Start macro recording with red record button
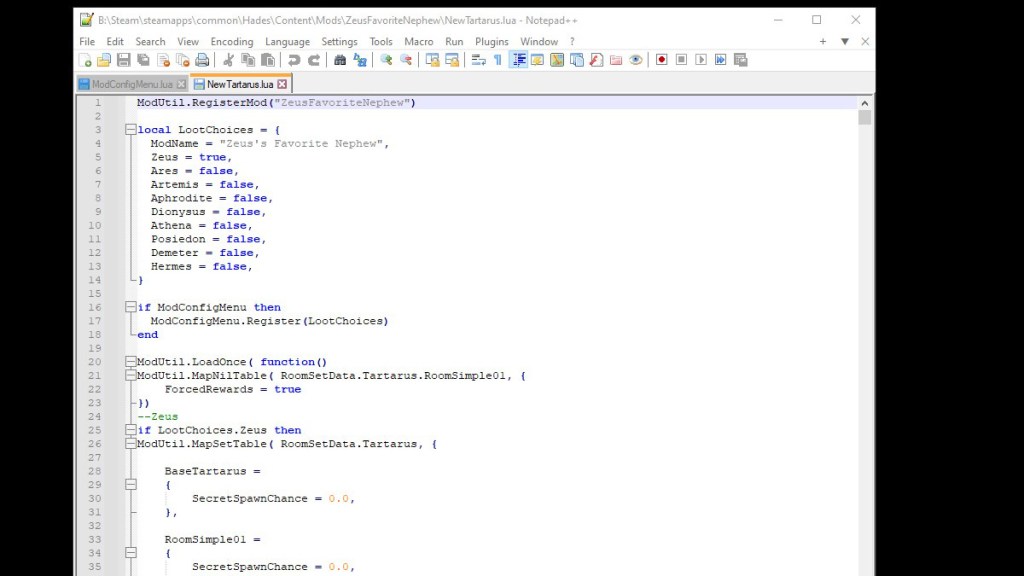Screen dimensions: 1024x576 [x=661, y=60]
